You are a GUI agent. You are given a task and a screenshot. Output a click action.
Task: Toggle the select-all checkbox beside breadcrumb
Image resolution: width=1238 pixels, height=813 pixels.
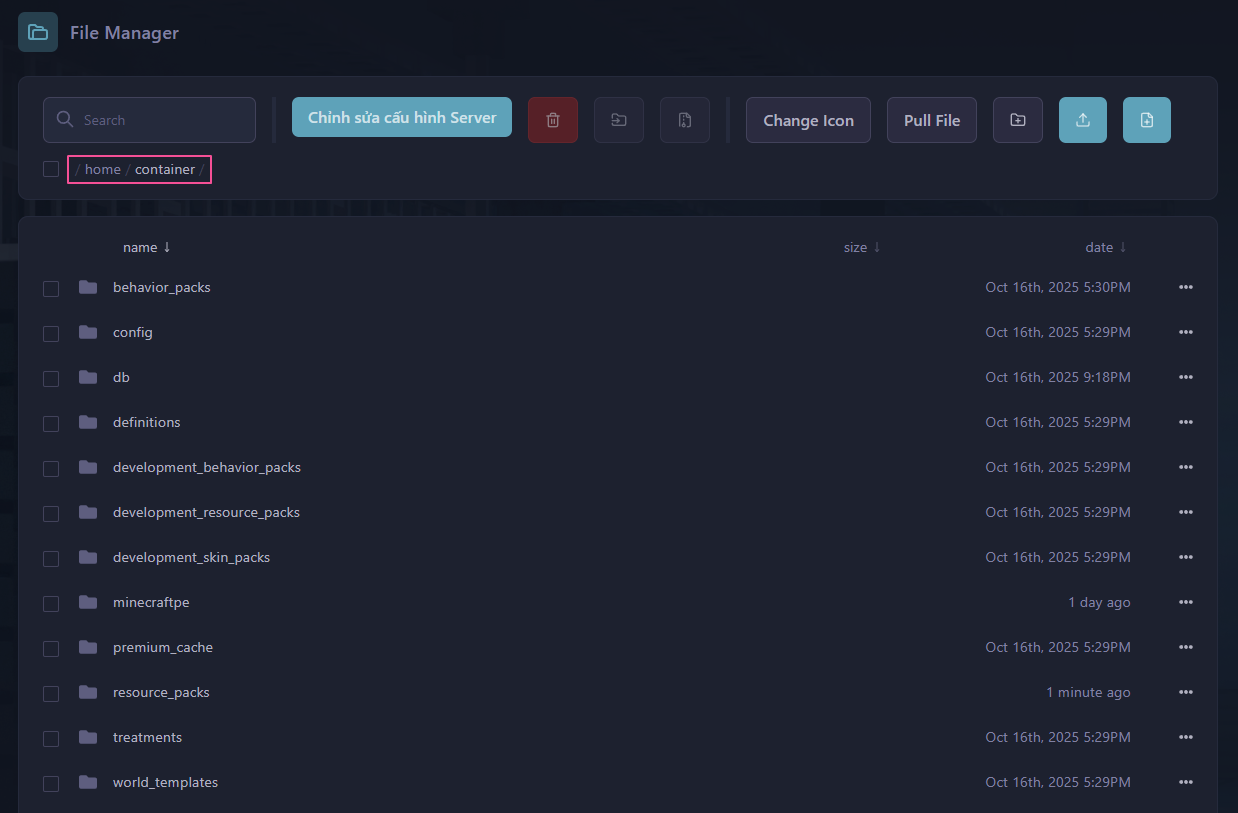[51, 169]
